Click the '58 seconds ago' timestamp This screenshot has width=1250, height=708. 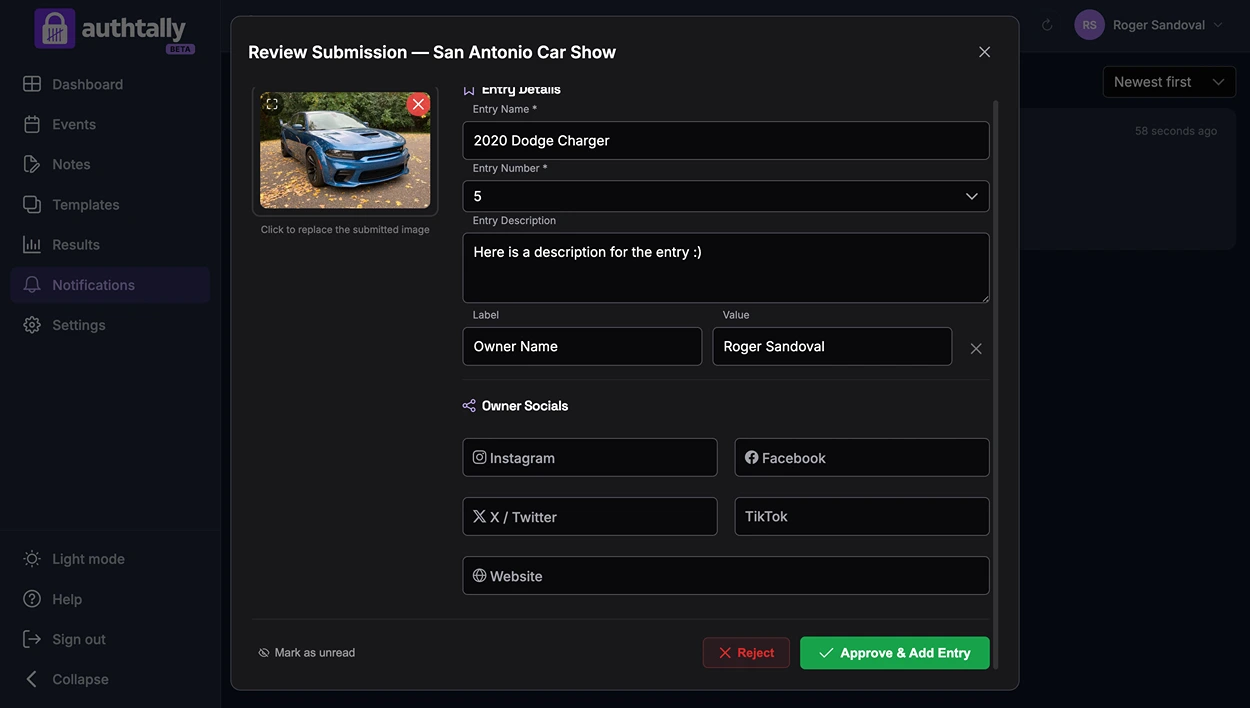pyautogui.click(x=1176, y=131)
